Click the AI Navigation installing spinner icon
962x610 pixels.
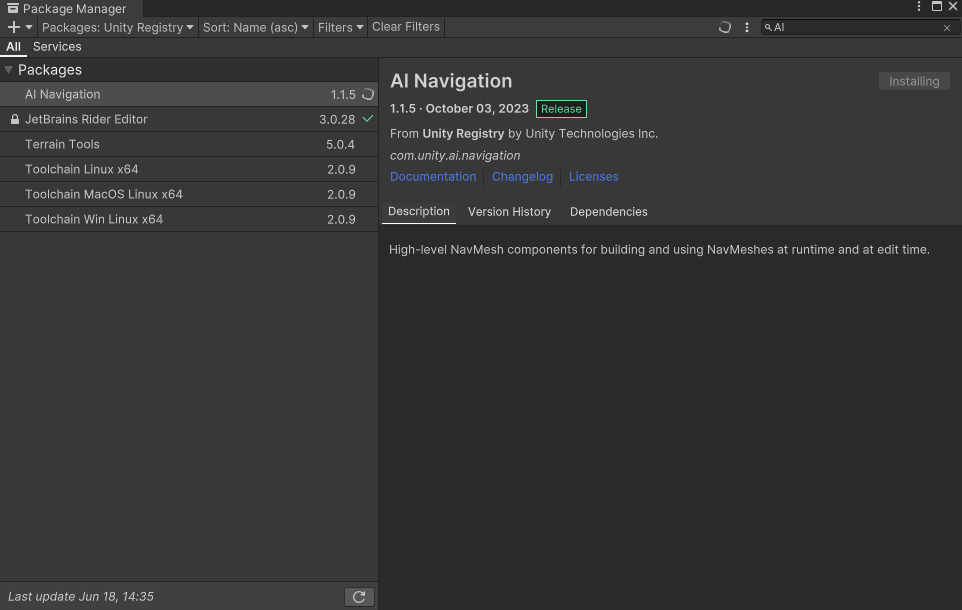pos(367,95)
